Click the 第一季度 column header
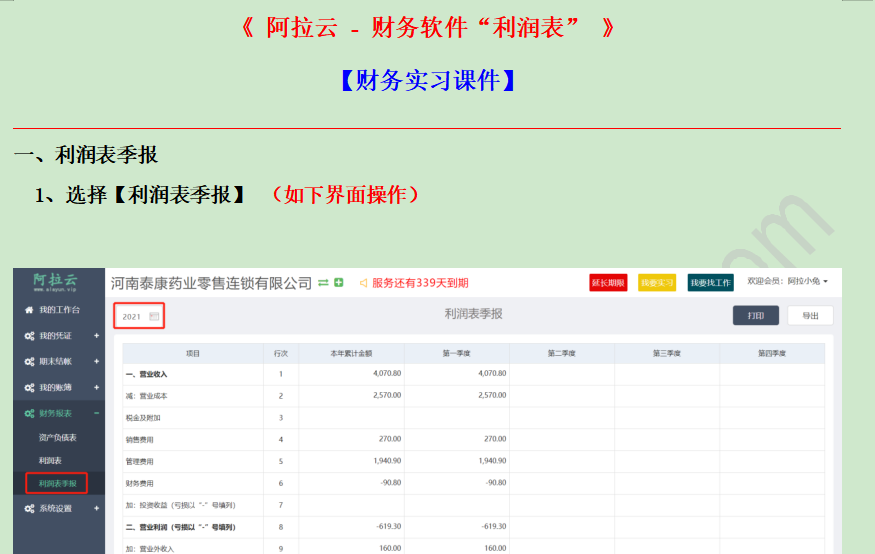Viewport: 875px width, 554px height. (x=456, y=353)
